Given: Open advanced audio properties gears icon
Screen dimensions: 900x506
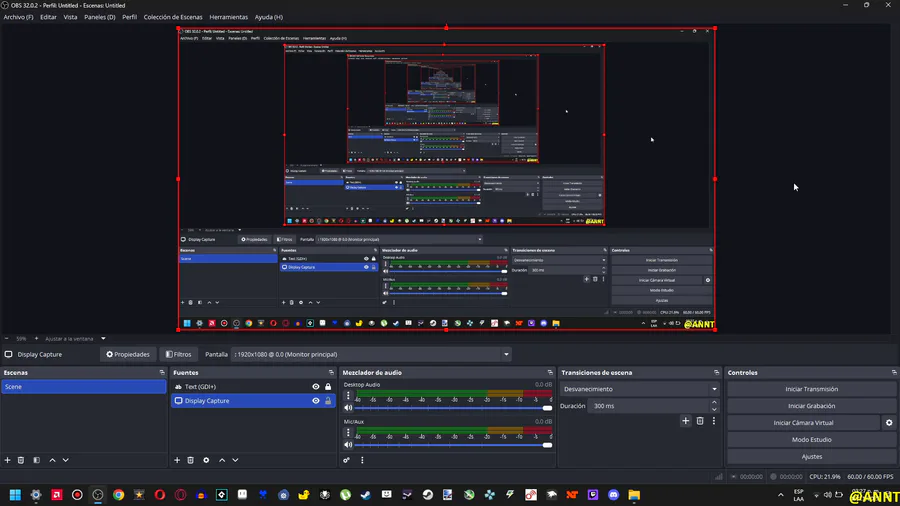Looking at the screenshot, I should tap(347, 460).
